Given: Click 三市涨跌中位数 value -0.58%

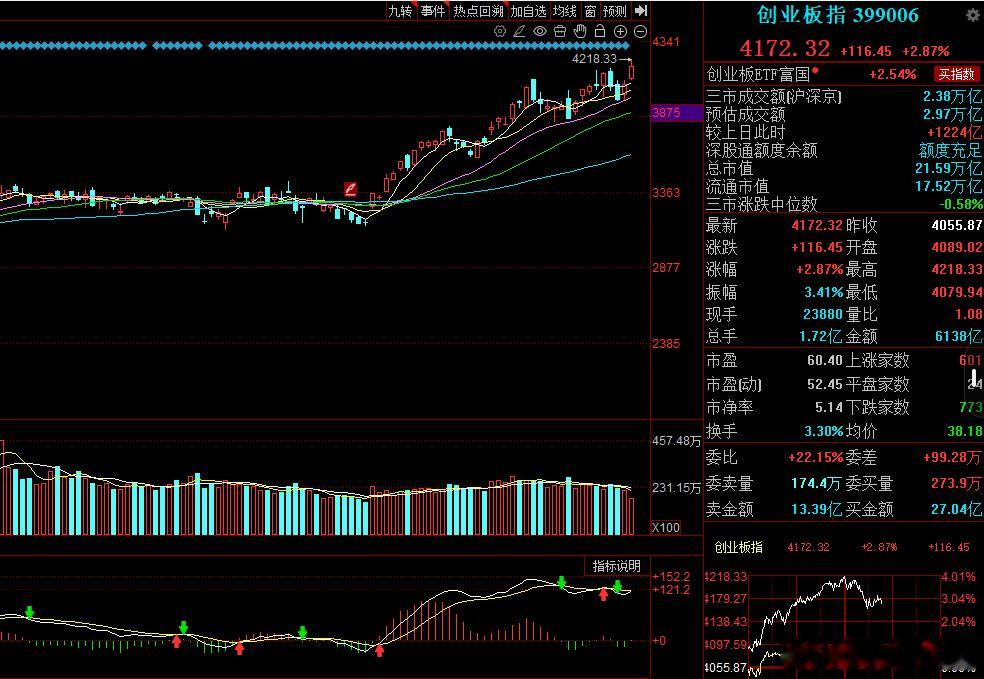Looking at the screenshot, I should point(961,204).
